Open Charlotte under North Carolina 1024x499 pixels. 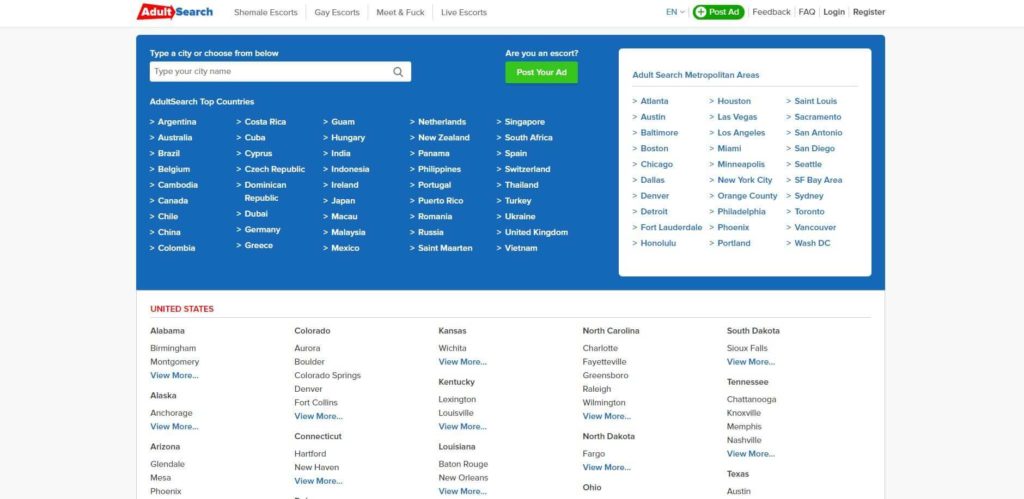click(x=600, y=349)
